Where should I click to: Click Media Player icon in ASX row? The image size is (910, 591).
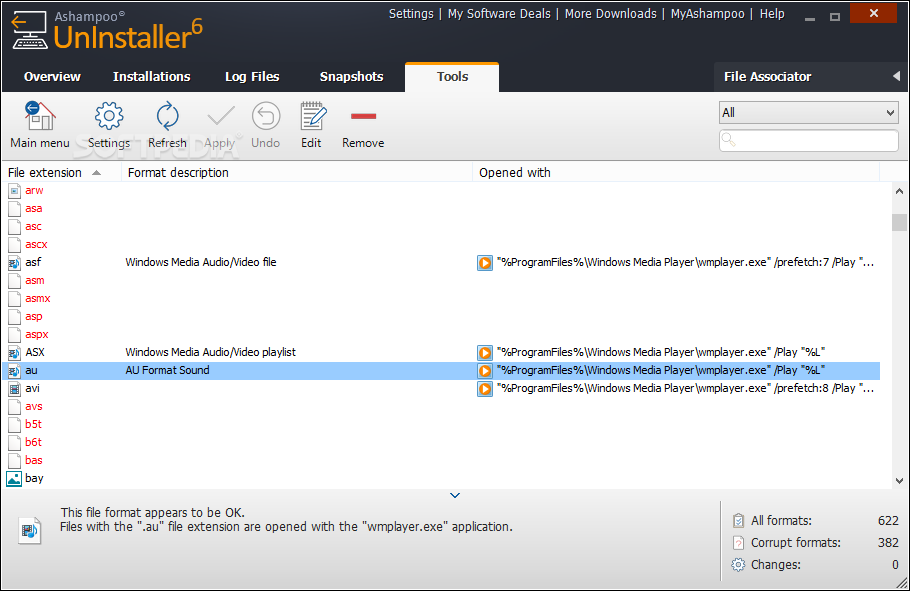tap(485, 353)
